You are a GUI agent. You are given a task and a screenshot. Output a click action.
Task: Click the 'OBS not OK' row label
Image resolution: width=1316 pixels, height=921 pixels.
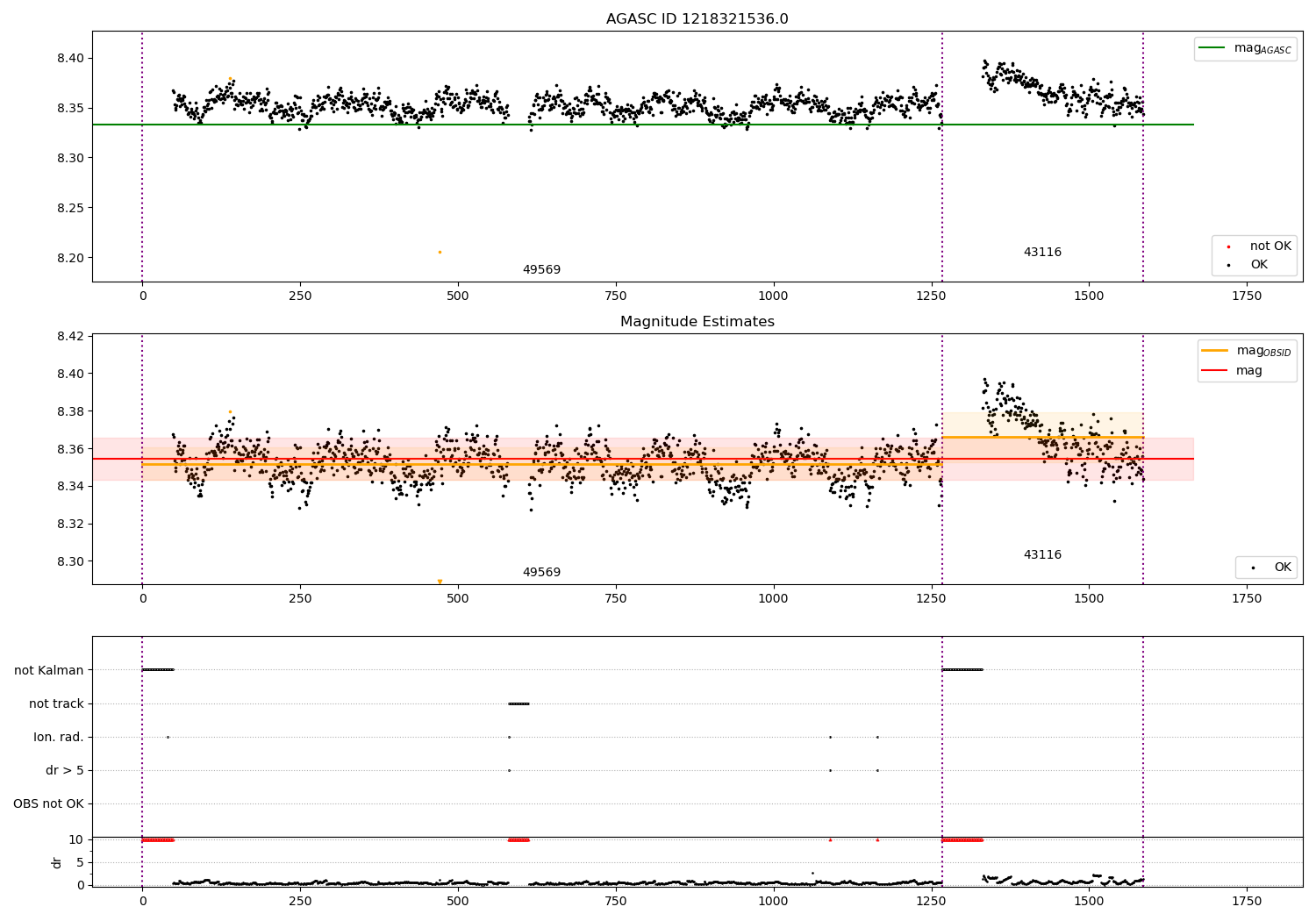click(48, 803)
